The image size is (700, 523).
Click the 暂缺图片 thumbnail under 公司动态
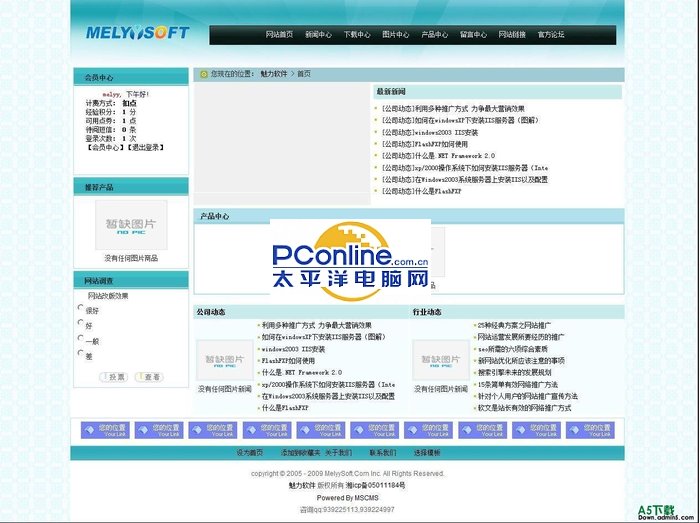coord(225,360)
